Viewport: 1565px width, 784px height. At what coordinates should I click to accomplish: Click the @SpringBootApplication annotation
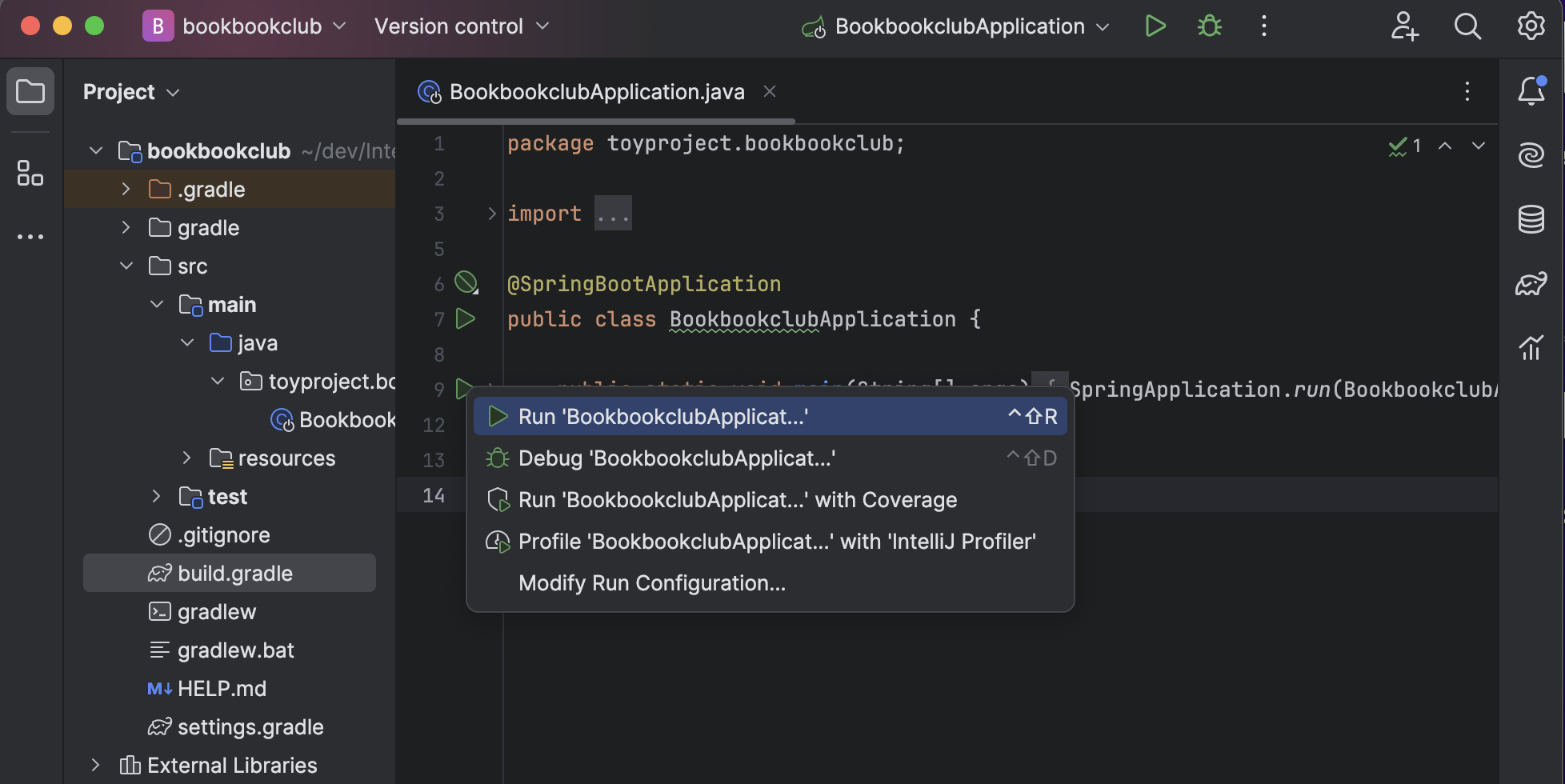[x=644, y=284]
